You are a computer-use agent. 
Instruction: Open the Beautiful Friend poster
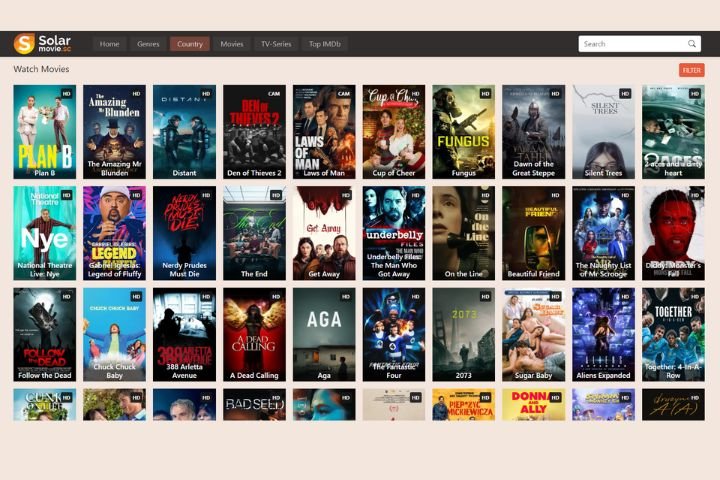pos(534,233)
